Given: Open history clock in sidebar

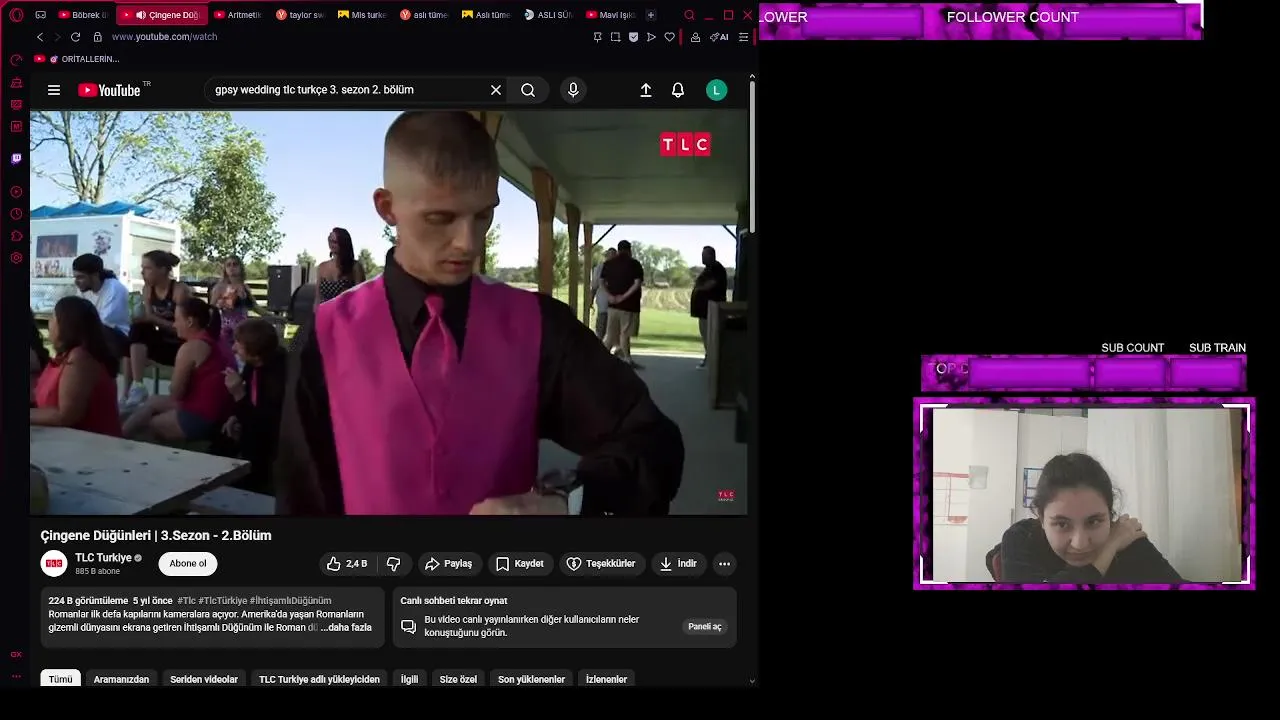Looking at the screenshot, I should [16, 214].
